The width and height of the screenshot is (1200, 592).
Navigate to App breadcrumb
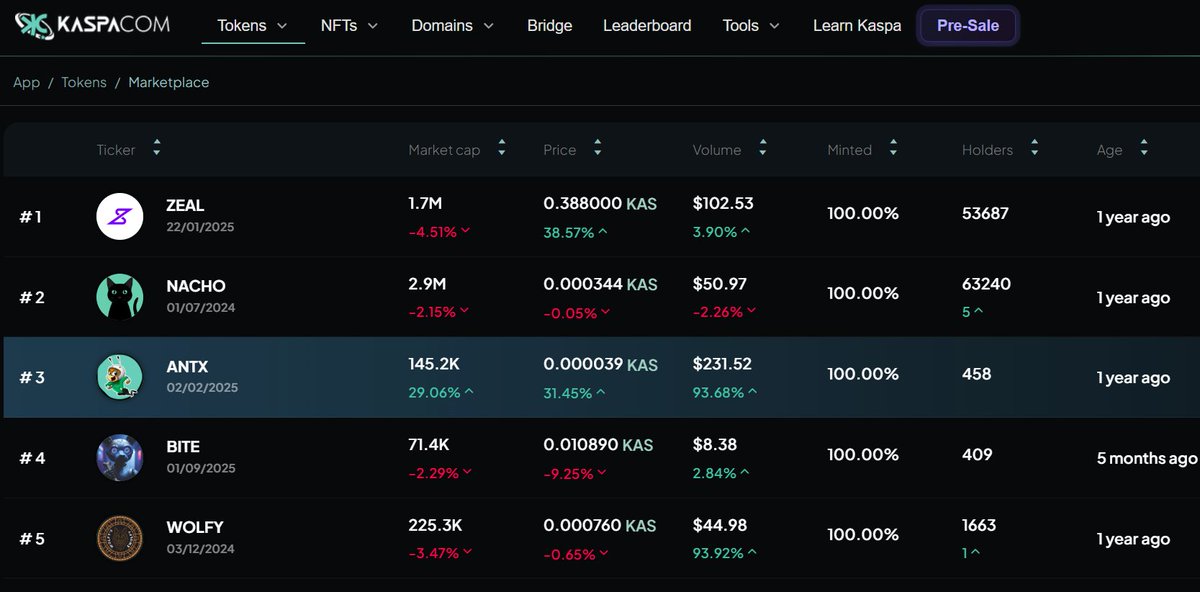coord(26,82)
